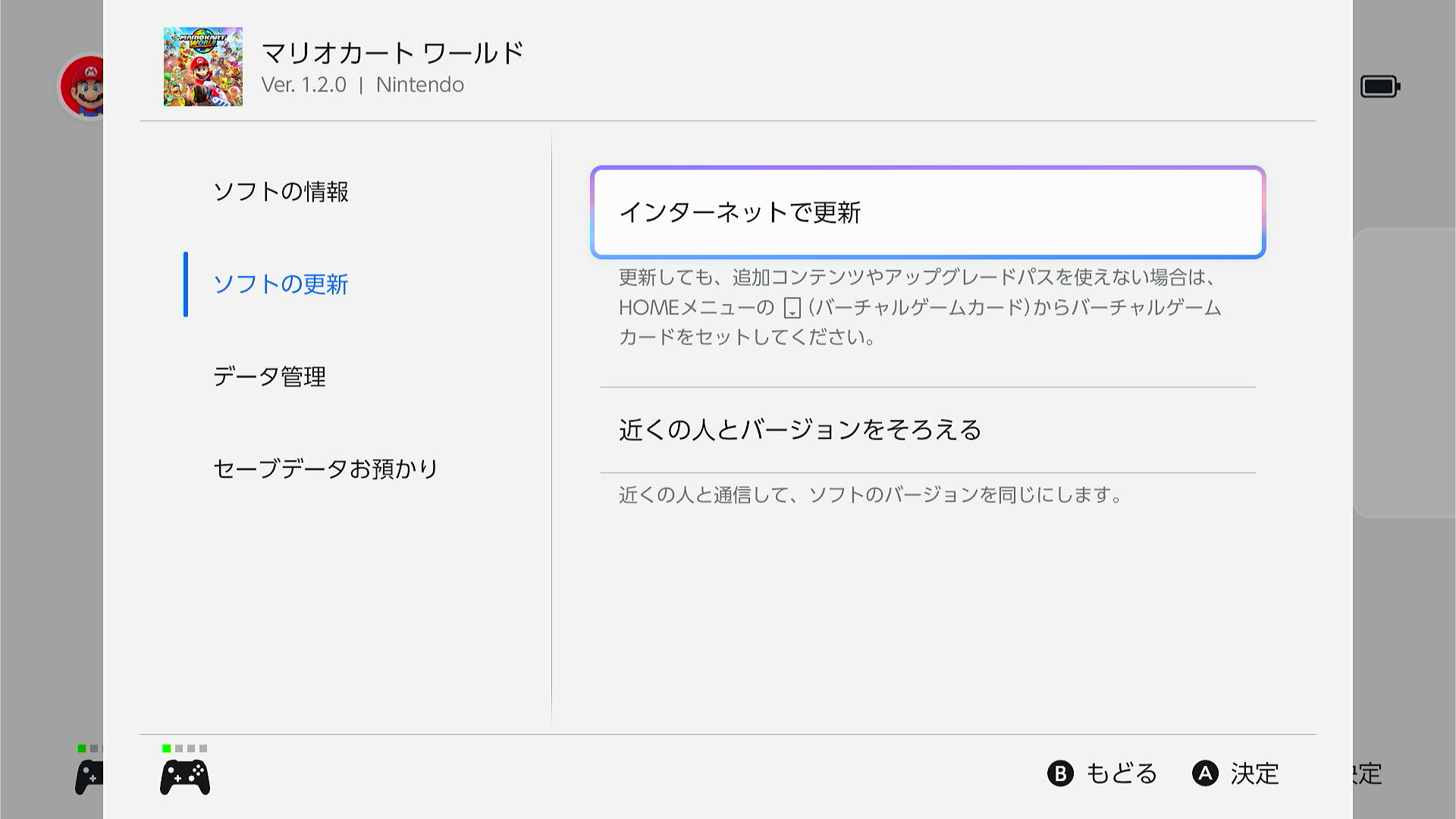Click the controller icon in footer
This screenshot has width=1456, height=819.
(x=184, y=778)
